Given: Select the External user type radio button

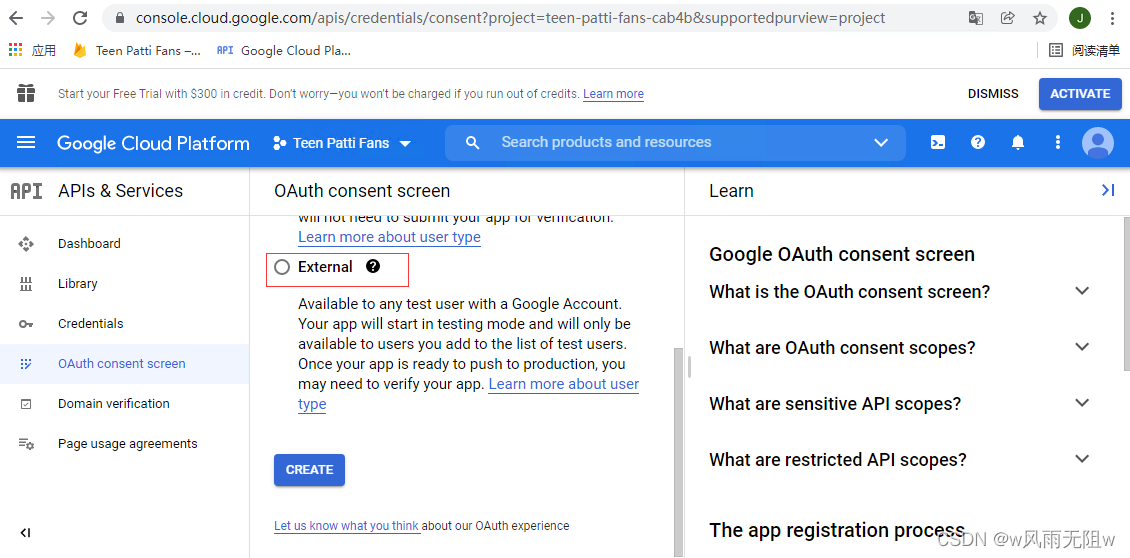Looking at the screenshot, I should (x=282, y=267).
